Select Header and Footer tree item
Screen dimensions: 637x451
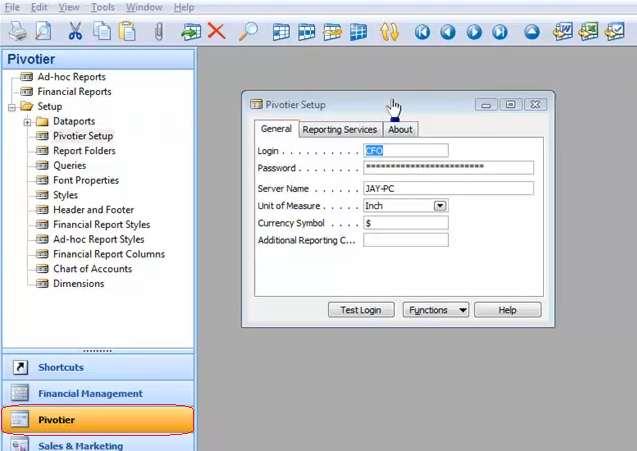point(93,210)
